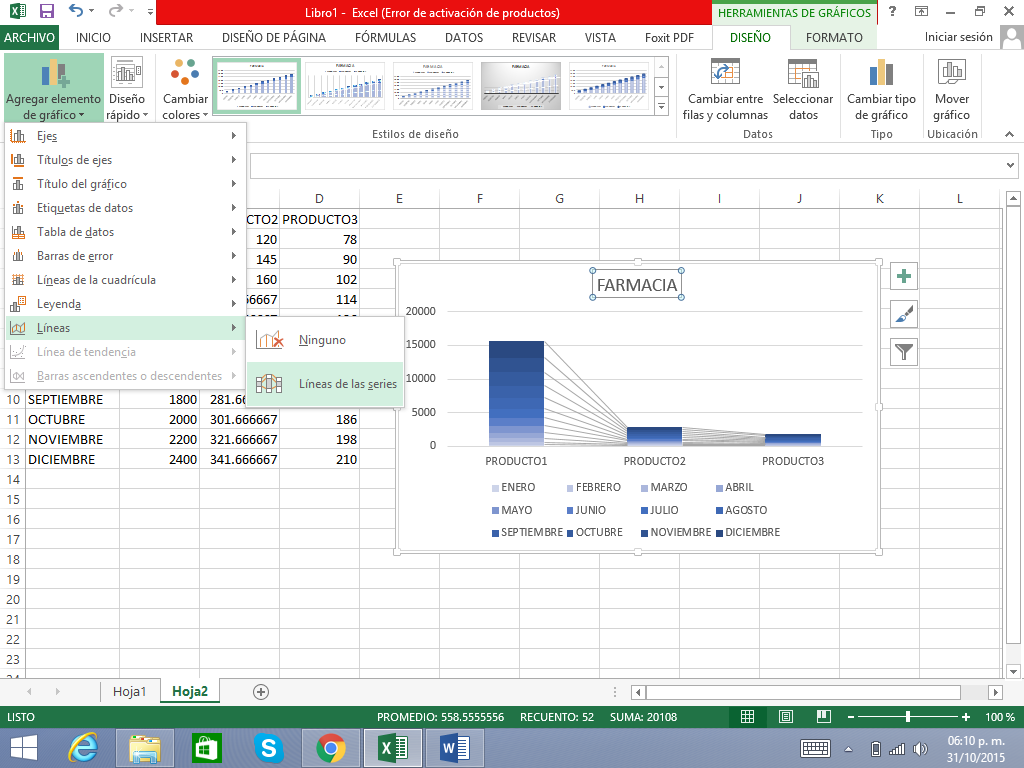This screenshot has height=768, width=1024.
Task: Open the chart elements plus button
Action: pos(904,277)
